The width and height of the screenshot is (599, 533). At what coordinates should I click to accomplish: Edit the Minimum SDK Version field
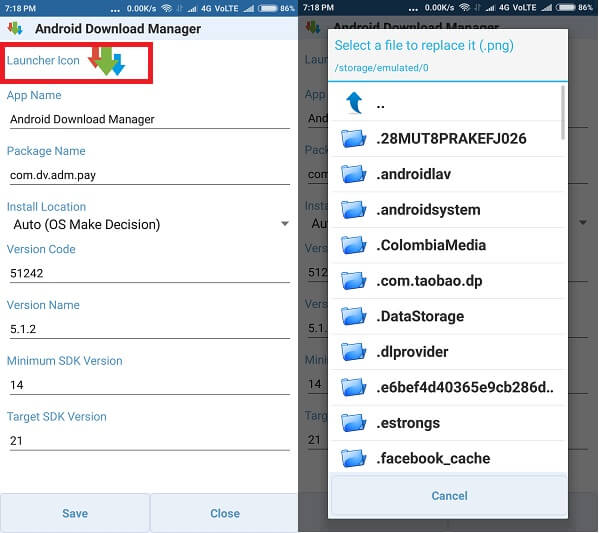(x=150, y=385)
